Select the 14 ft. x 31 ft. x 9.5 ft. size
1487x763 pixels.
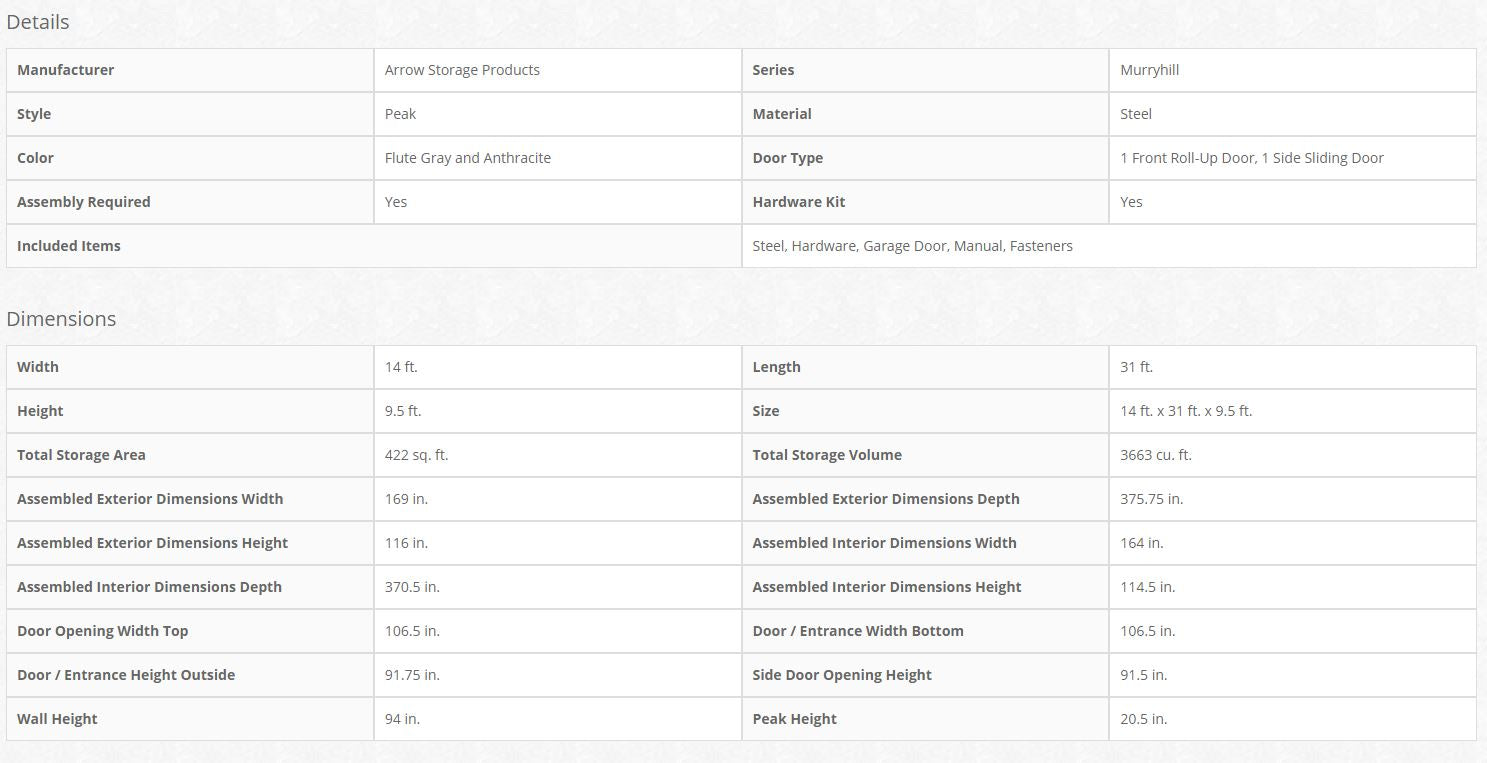pyautogui.click(x=1186, y=411)
